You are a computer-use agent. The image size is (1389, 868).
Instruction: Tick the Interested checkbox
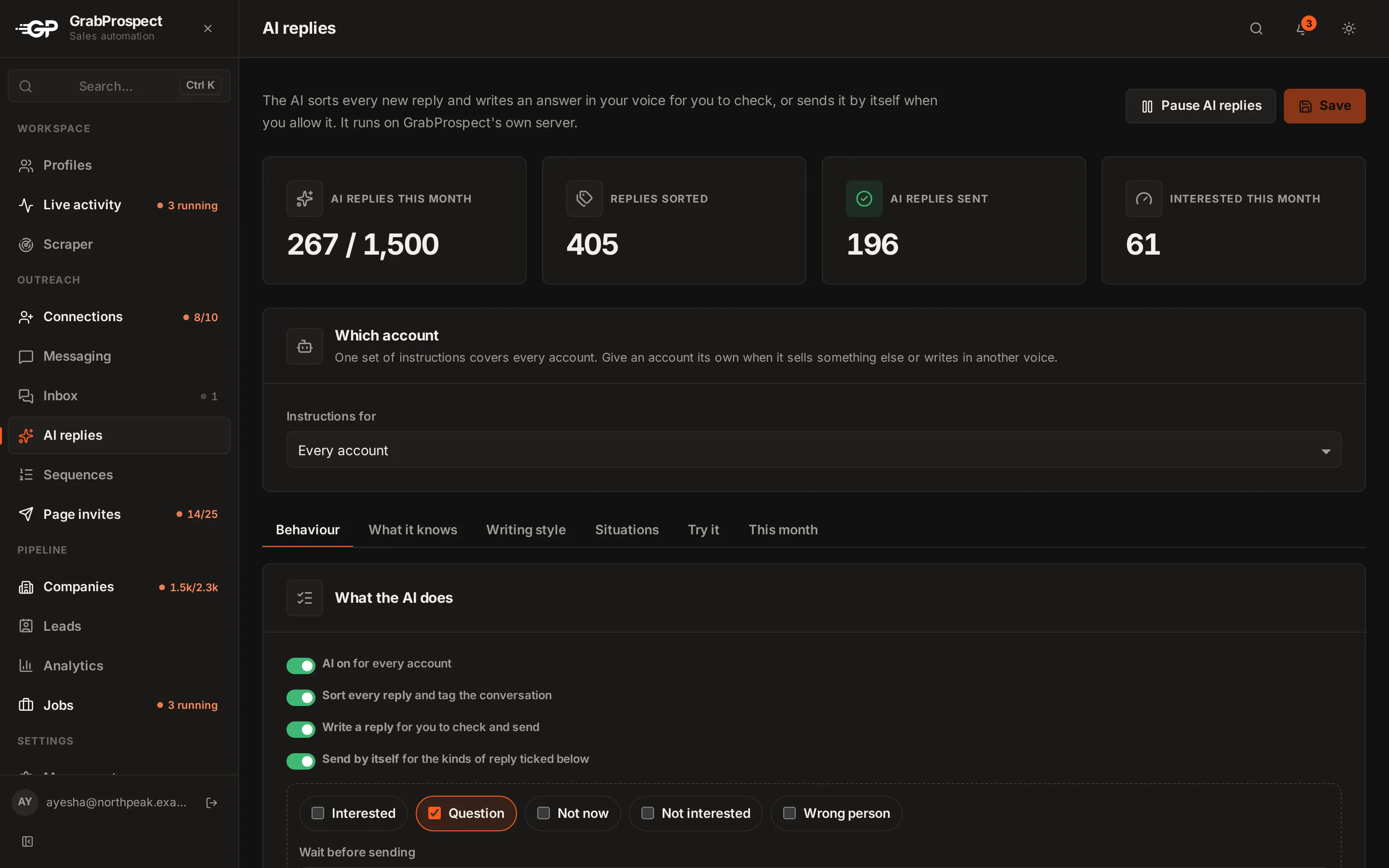point(318,813)
